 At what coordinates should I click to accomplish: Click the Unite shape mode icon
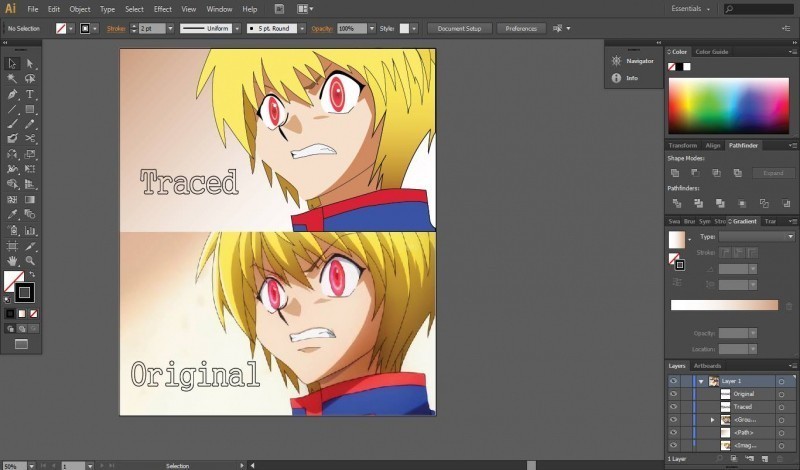click(675, 173)
